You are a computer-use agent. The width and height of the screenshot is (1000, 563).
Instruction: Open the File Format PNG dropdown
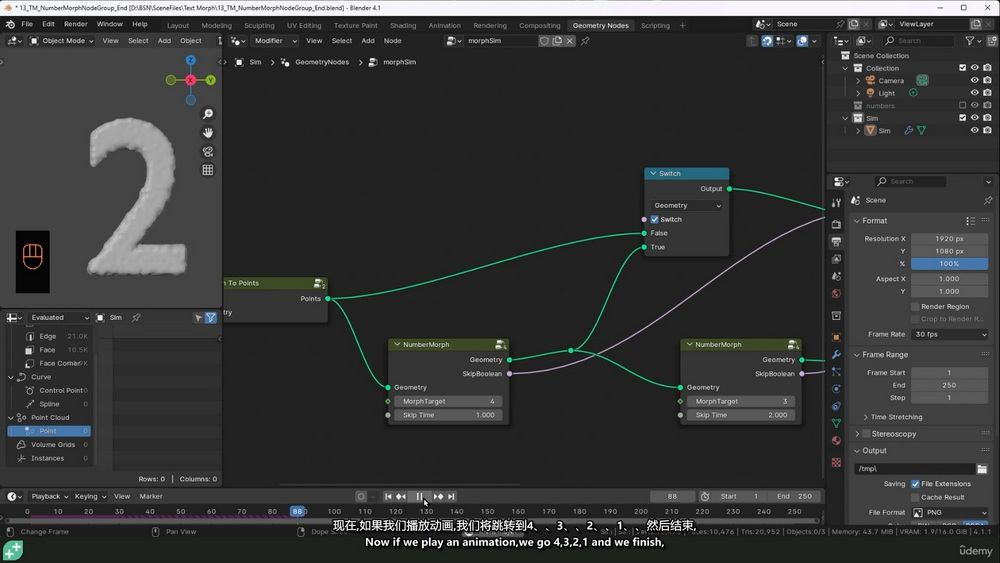click(x=949, y=513)
